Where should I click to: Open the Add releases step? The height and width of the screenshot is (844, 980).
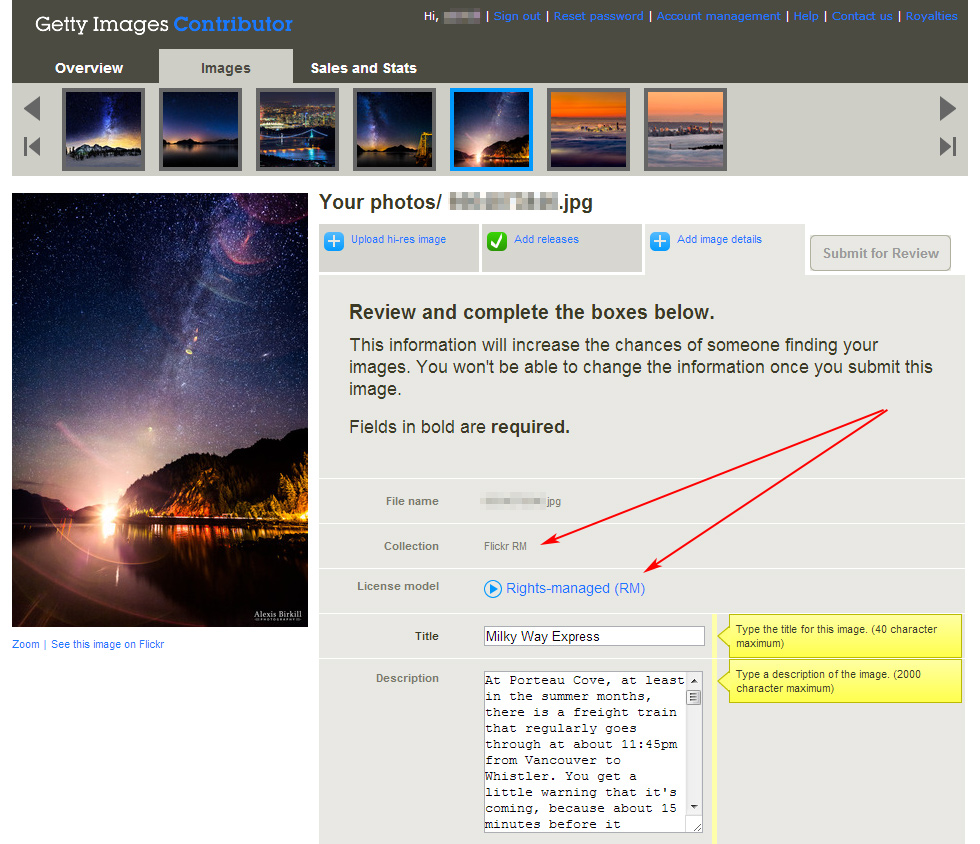(x=546, y=239)
